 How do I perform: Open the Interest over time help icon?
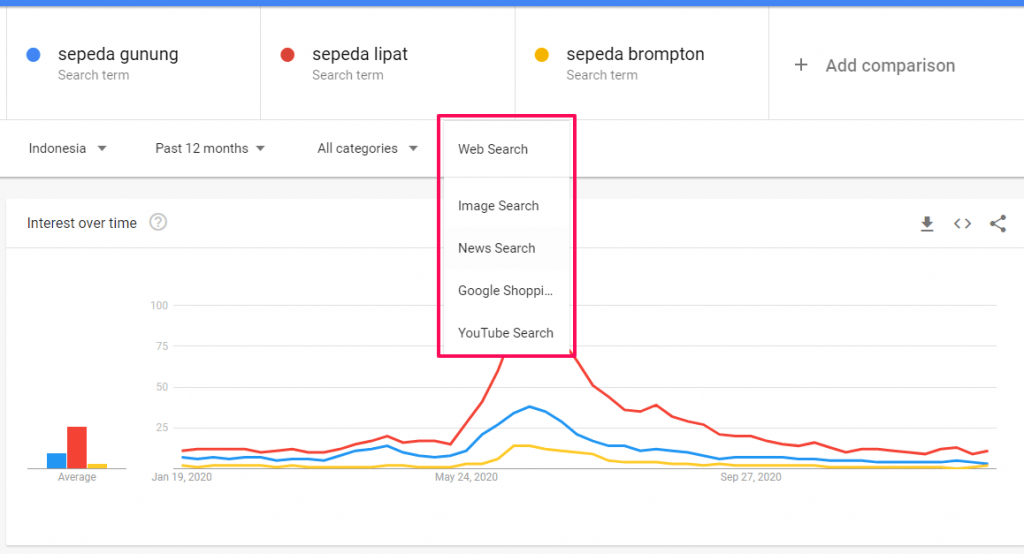[158, 223]
